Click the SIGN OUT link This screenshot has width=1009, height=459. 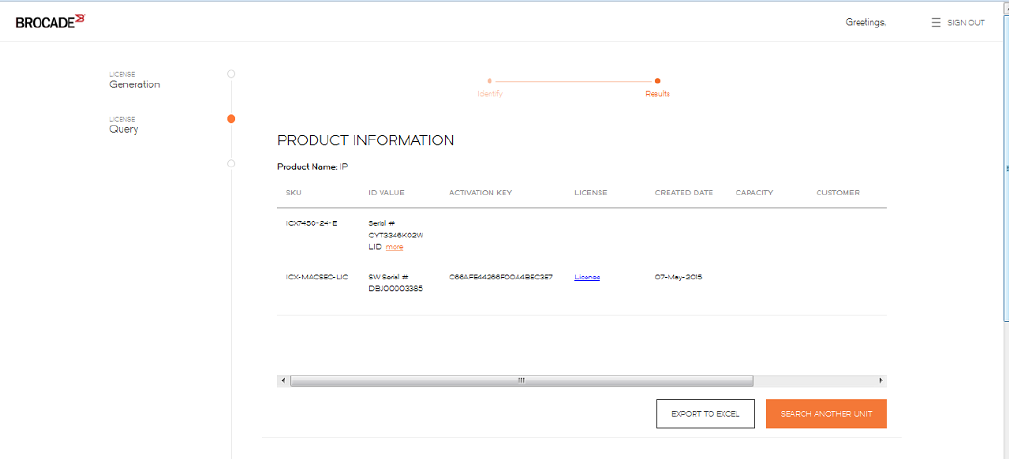(966, 23)
